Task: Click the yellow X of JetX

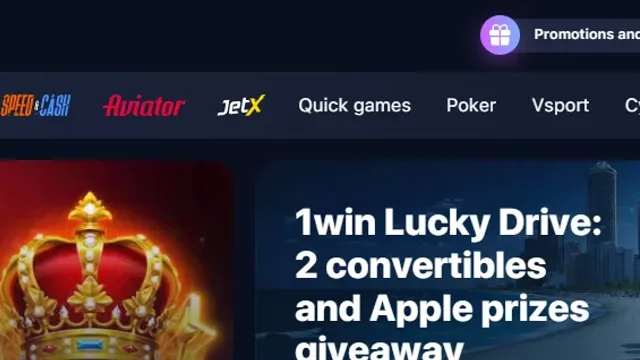Action: click(254, 105)
